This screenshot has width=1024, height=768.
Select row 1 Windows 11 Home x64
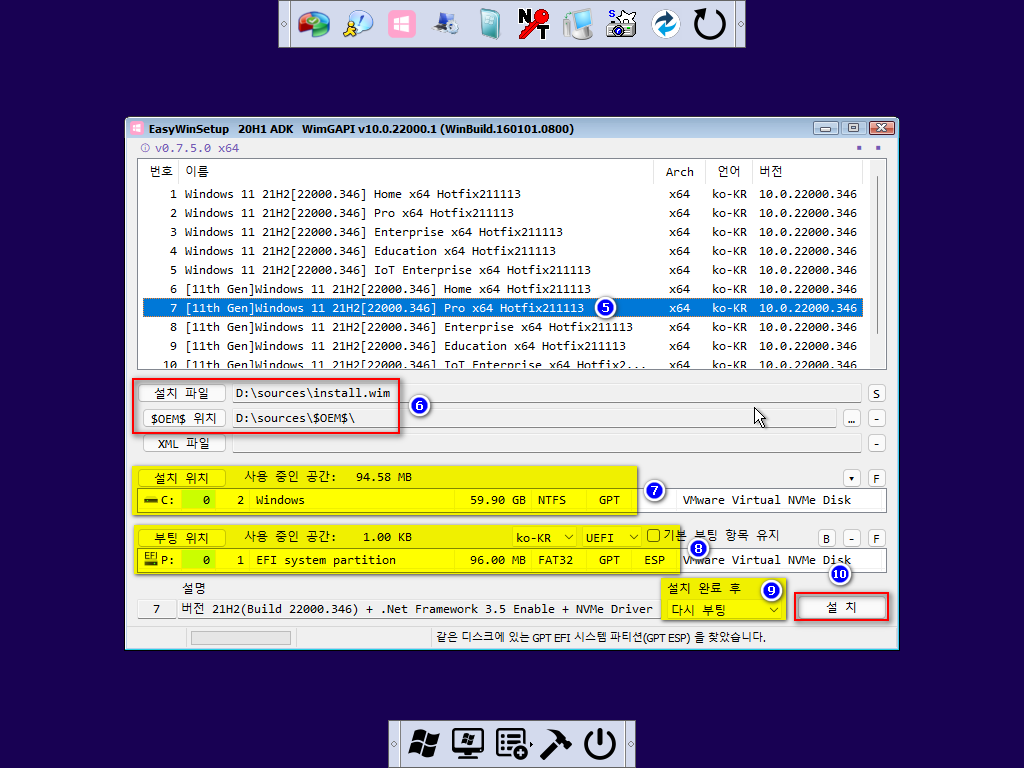[x=503, y=194]
